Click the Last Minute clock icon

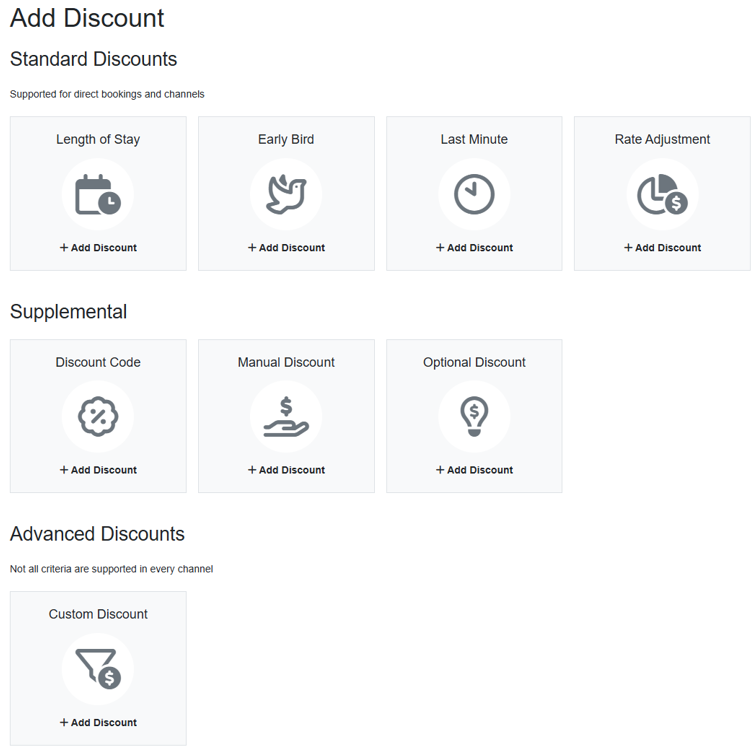pos(474,194)
